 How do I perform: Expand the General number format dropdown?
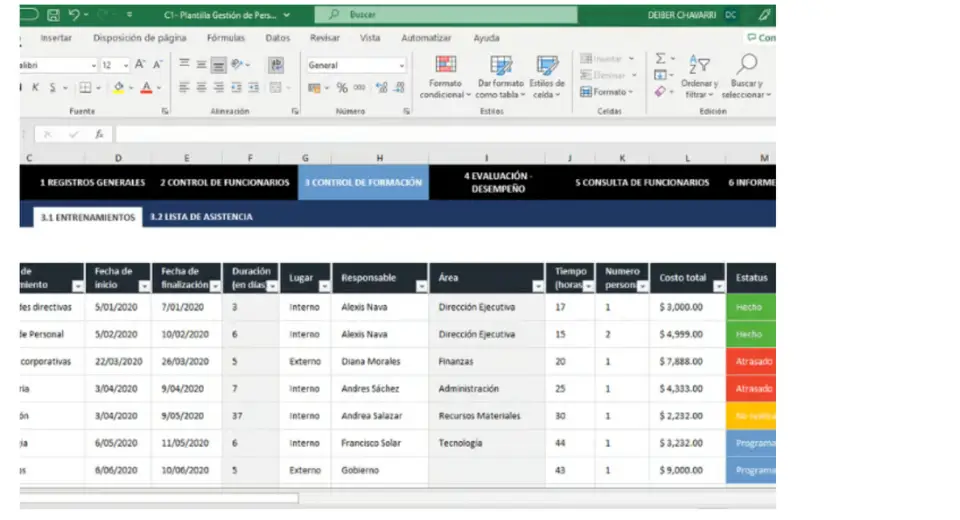click(402, 65)
